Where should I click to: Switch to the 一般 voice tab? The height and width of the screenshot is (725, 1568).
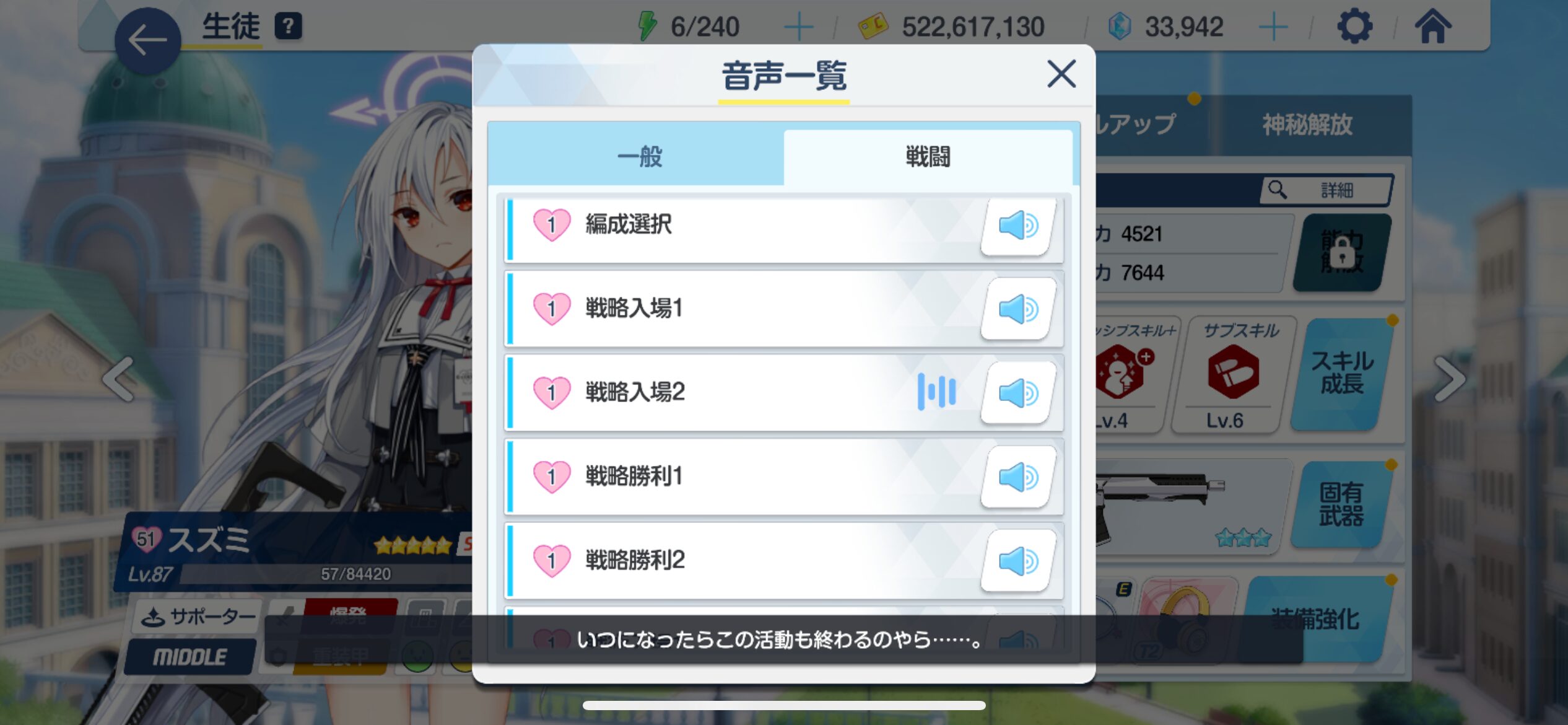638,156
